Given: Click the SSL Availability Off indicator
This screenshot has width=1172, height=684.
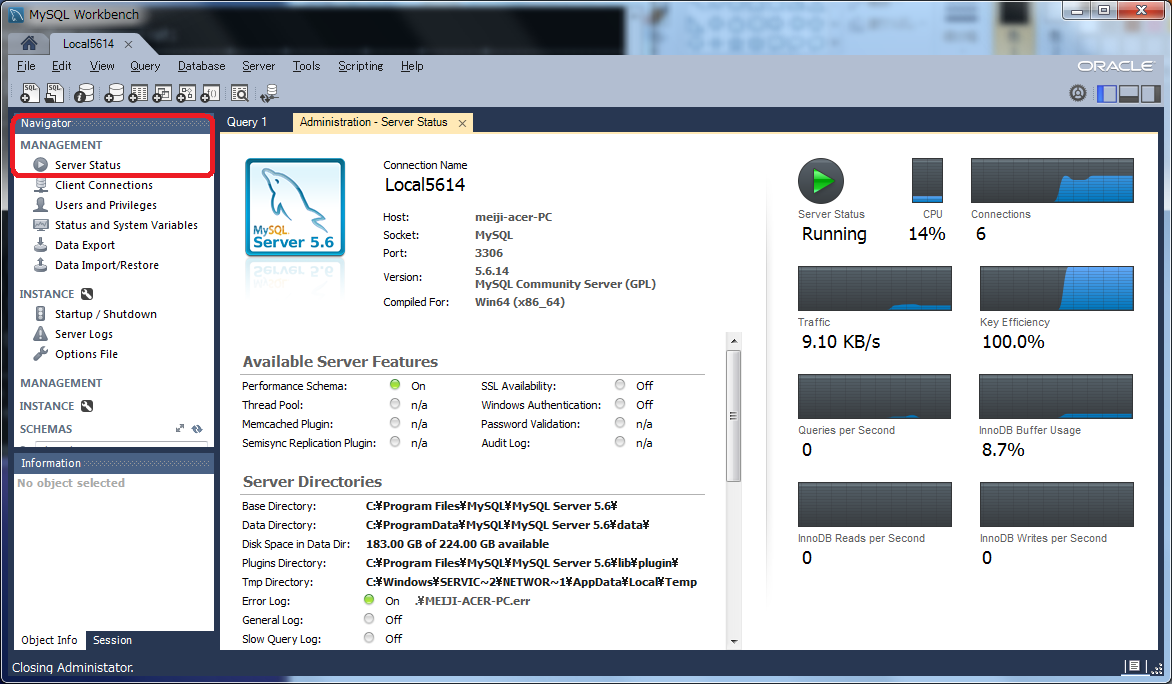Looking at the screenshot, I should 620,384.
